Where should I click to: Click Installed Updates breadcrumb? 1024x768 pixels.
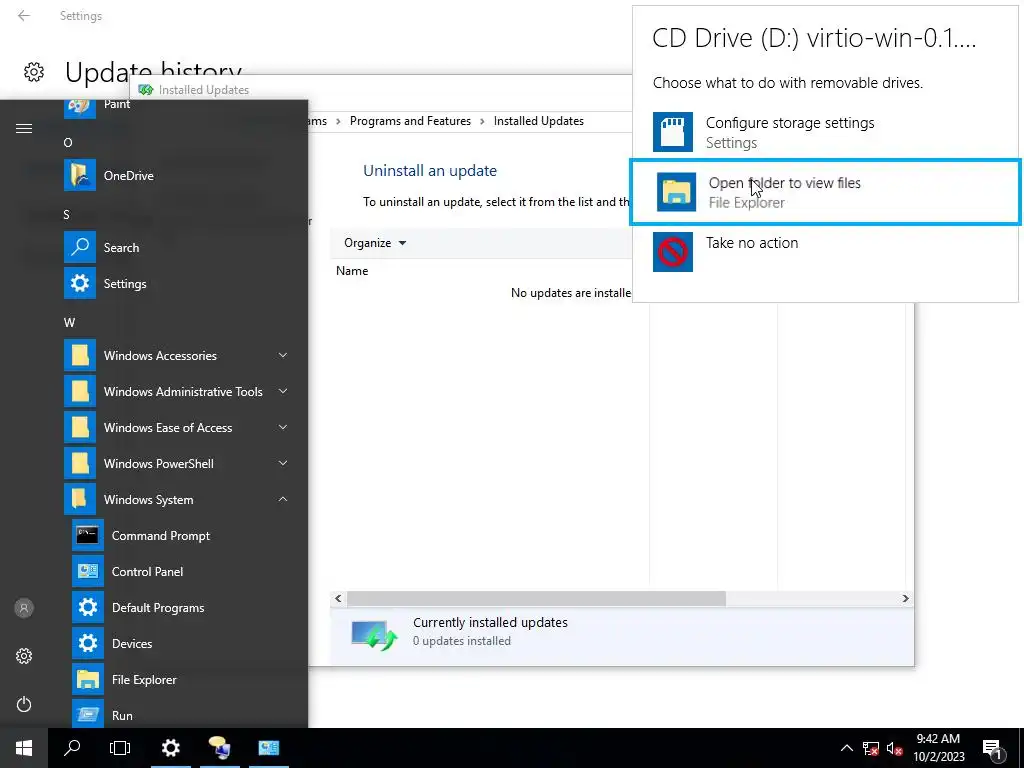pyautogui.click(x=539, y=121)
